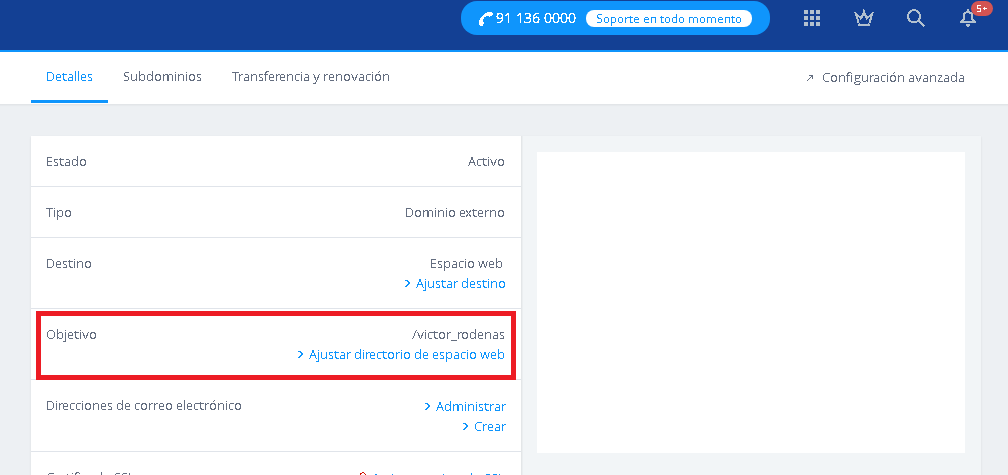The width and height of the screenshot is (1008, 475).
Task: Click Administrar email addresses link
Action: point(471,407)
